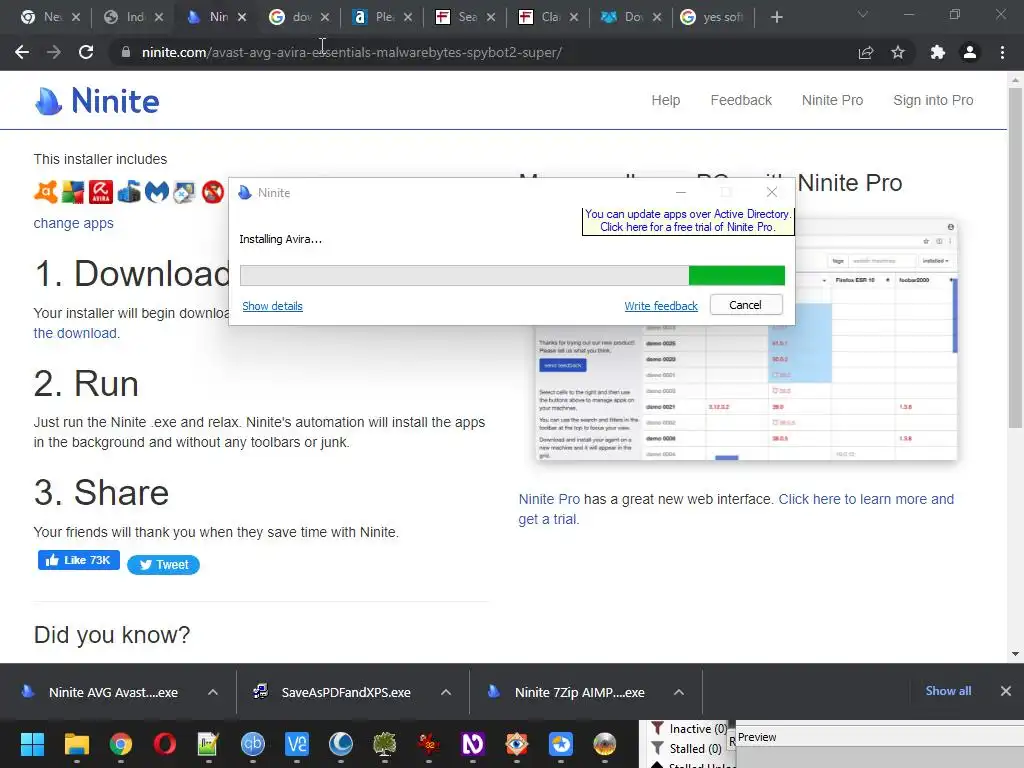Click Show all downloads
1024x768 pixels.
coord(948,691)
